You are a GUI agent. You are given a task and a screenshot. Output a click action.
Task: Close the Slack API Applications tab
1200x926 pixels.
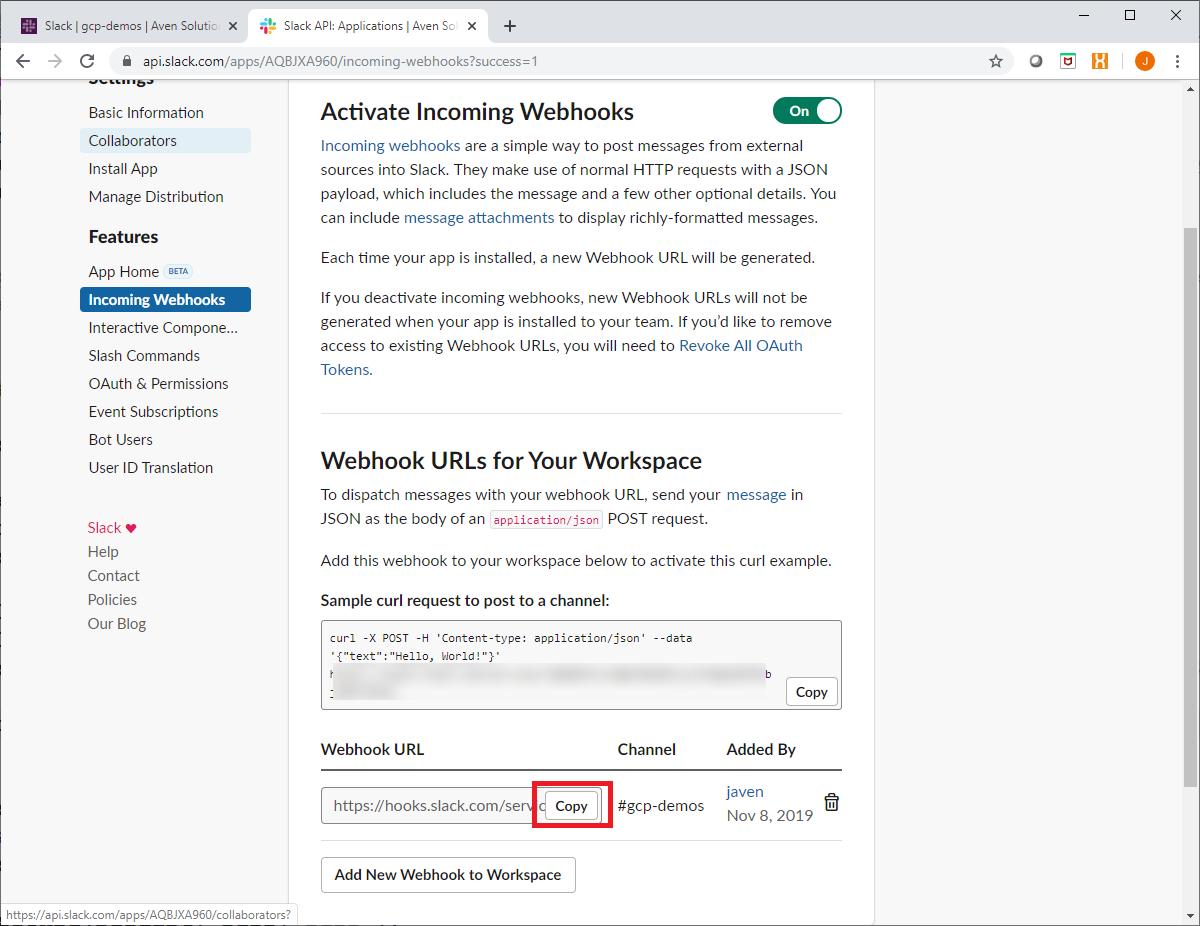[x=472, y=26]
